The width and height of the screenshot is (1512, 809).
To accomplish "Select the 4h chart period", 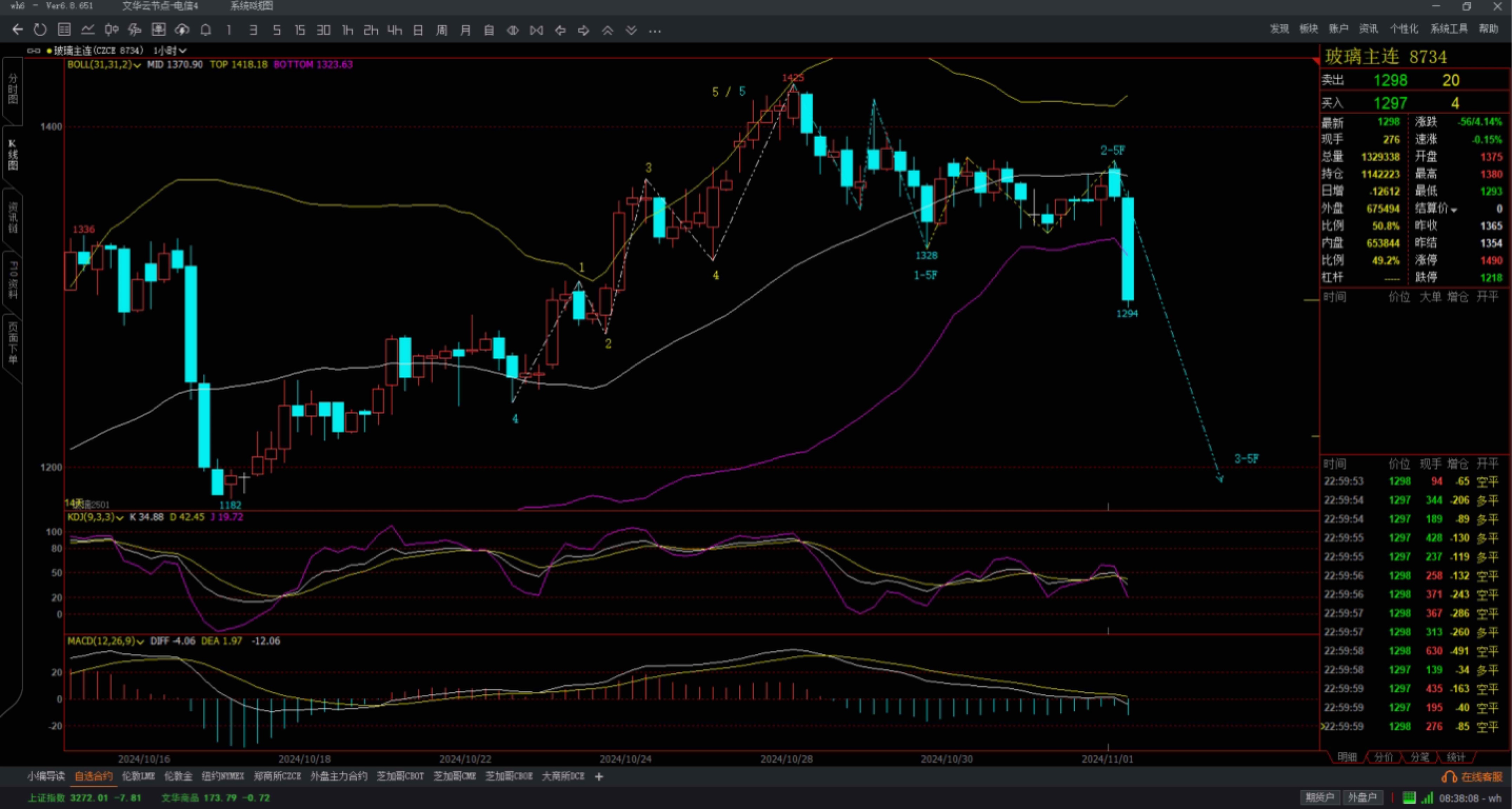I will point(394,30).
